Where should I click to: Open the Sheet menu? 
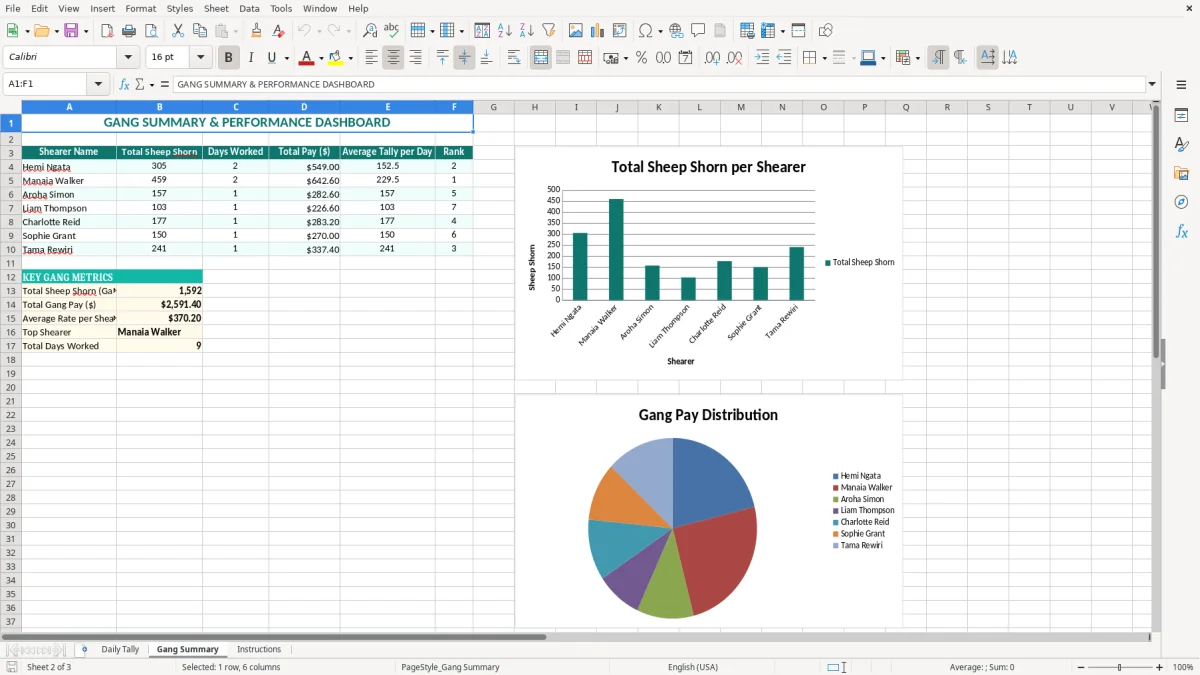(216, 8)
